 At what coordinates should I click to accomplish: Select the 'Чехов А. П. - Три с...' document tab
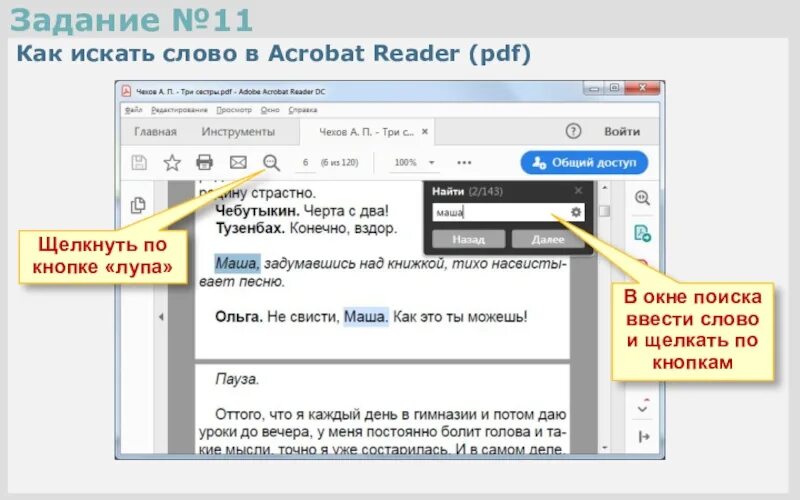[x=366, y=132]
